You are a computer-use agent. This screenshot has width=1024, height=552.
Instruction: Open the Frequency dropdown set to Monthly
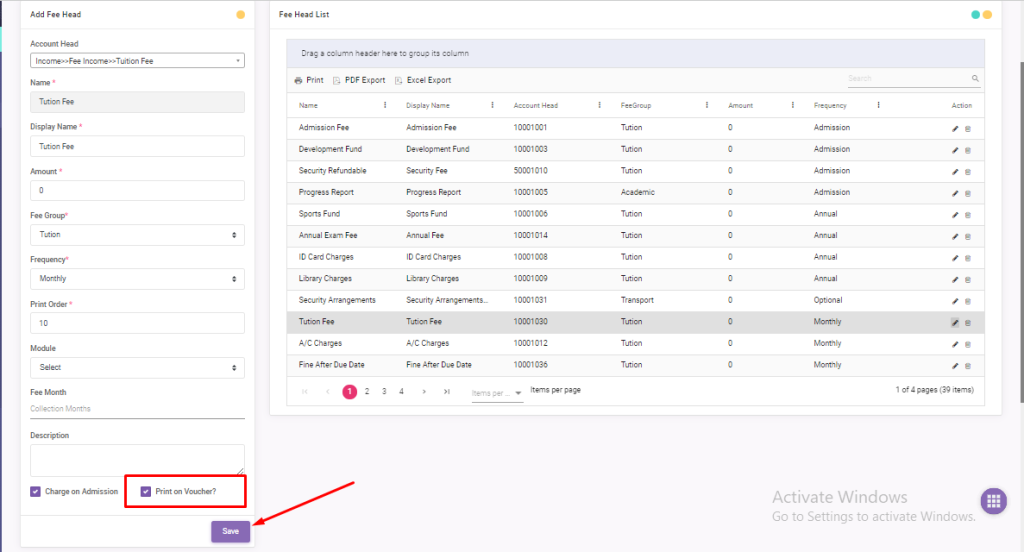(x=137, y=278)
